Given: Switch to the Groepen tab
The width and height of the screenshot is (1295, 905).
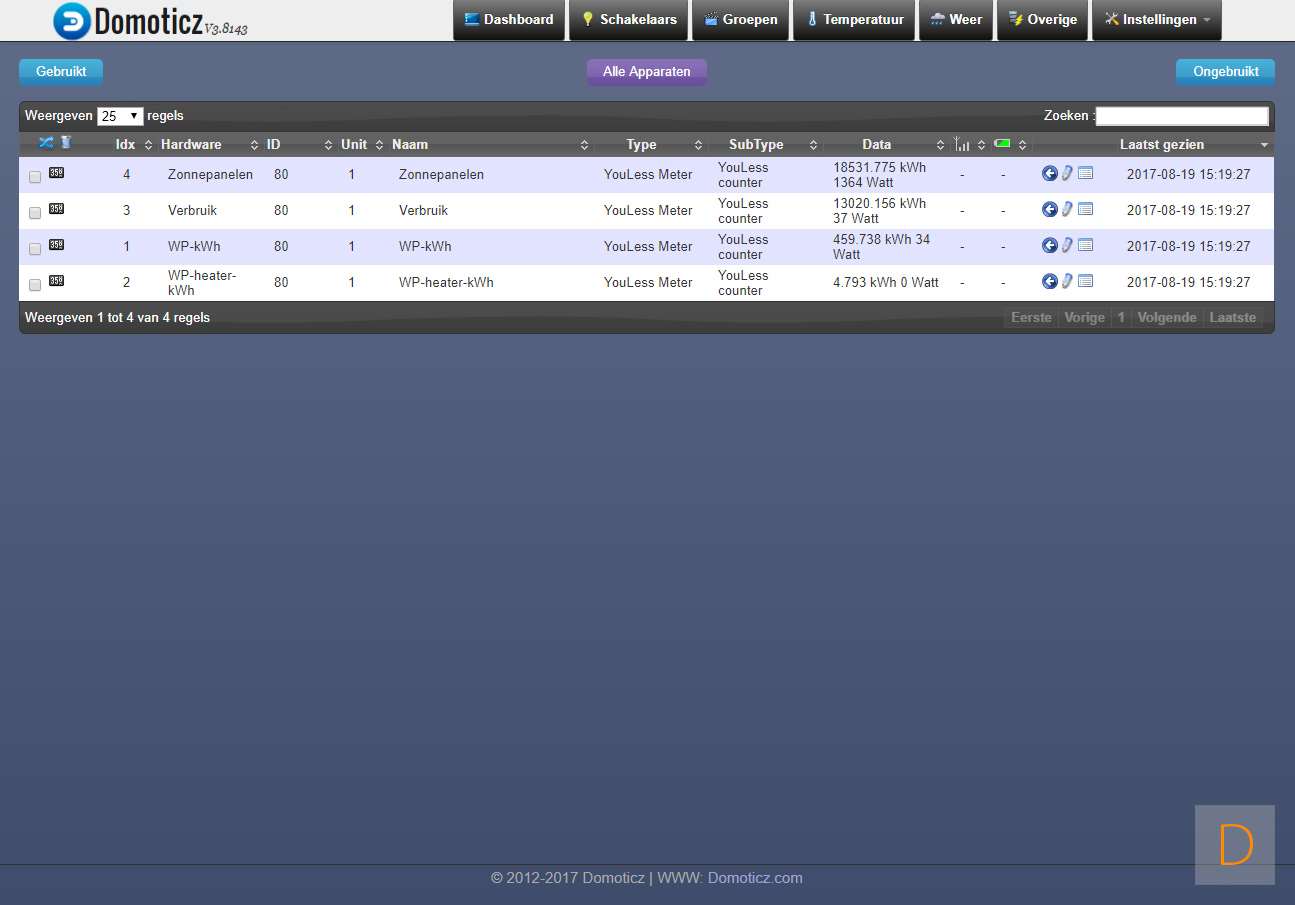Looking at the screenshot, I should [x=741, y=20].
